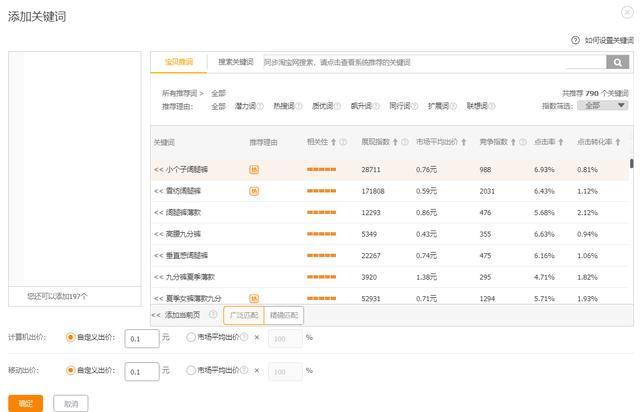The height and width of the screenshot is (412, 640).
Task: Click help icon next to 质优词
Action: pyautogui.click(x=338, y=106)
